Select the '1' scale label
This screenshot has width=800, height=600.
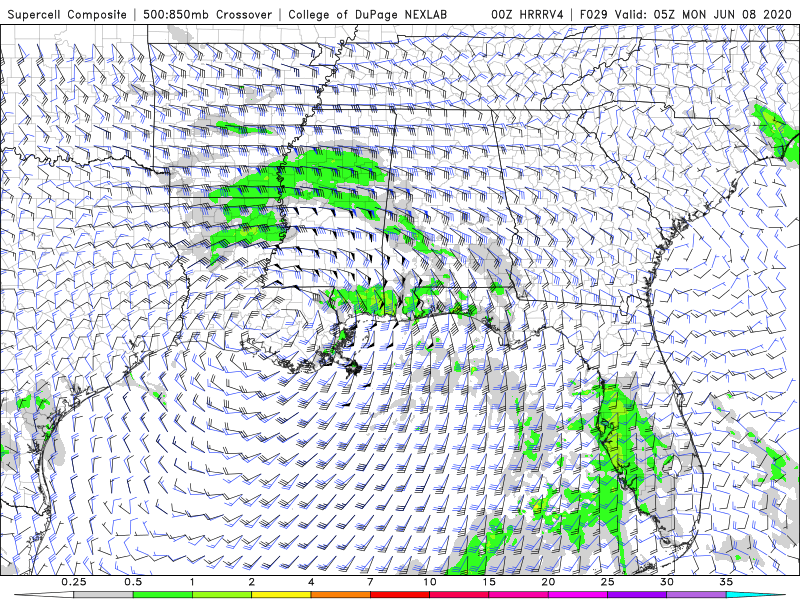[x=192, y=582]
